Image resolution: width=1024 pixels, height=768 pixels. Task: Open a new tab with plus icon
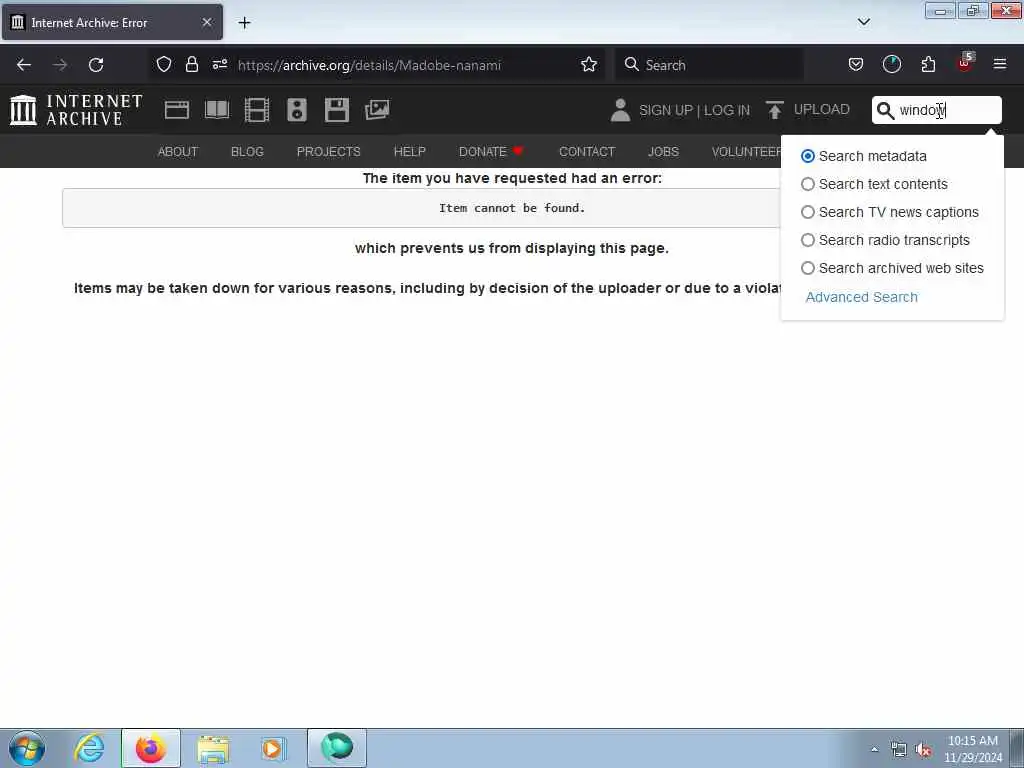(x=244, y=23)
